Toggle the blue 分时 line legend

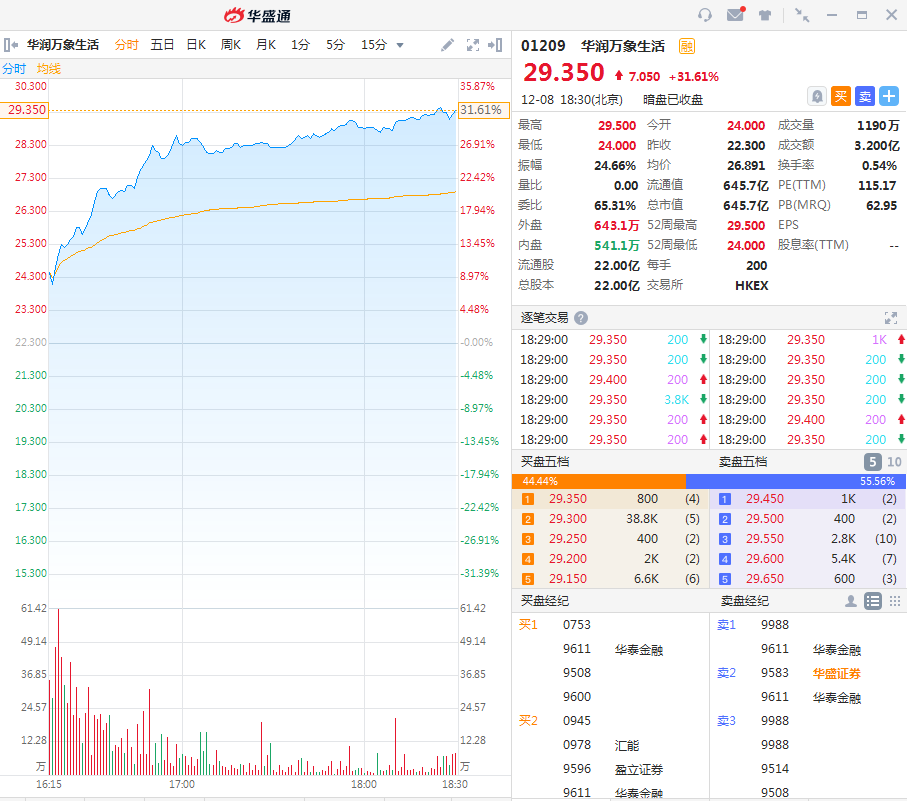coord(14,69)
